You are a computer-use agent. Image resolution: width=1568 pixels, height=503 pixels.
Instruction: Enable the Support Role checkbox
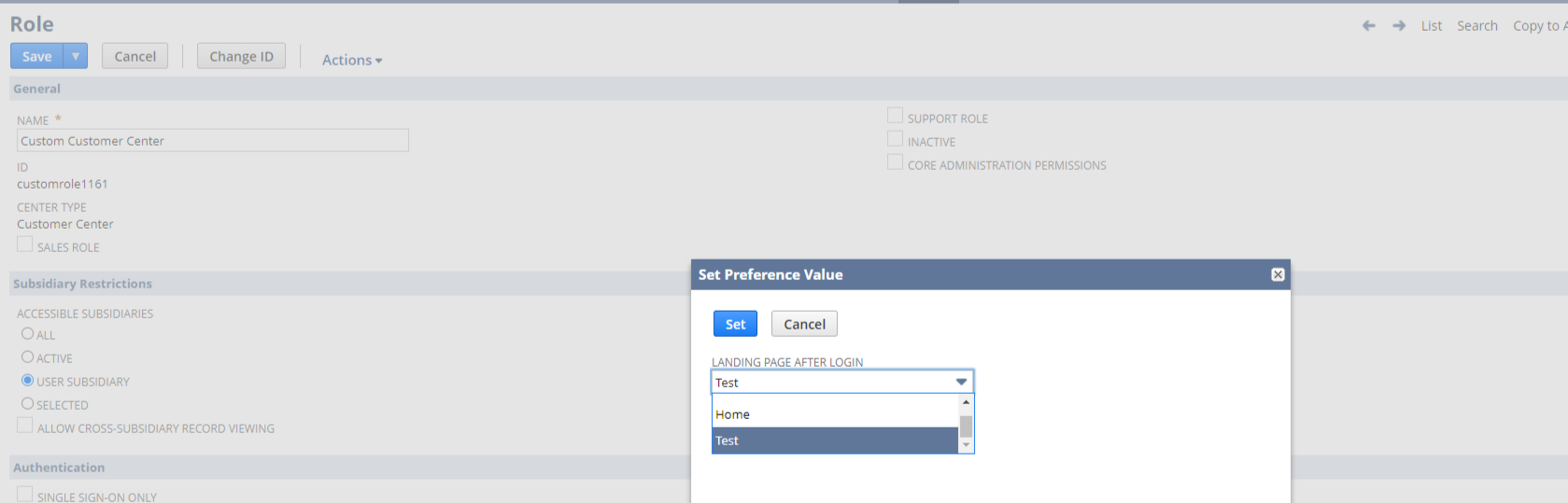[895, 116]
